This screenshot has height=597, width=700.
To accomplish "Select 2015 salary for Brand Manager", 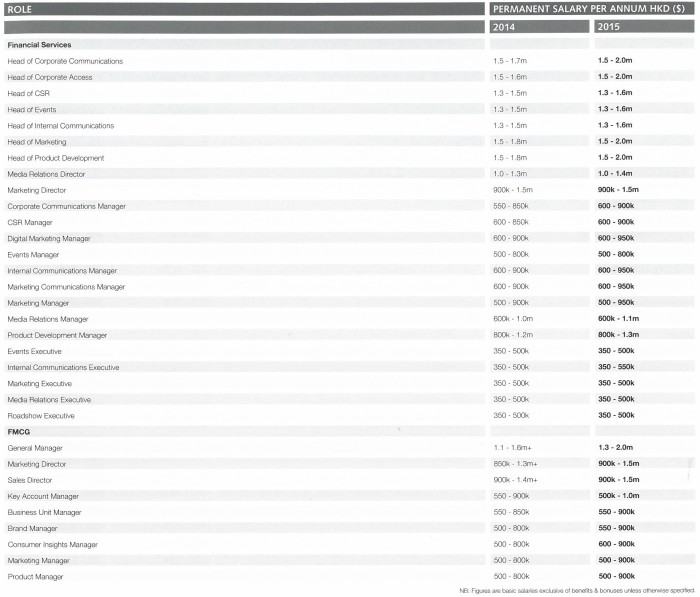I will (x=617, y=528).
